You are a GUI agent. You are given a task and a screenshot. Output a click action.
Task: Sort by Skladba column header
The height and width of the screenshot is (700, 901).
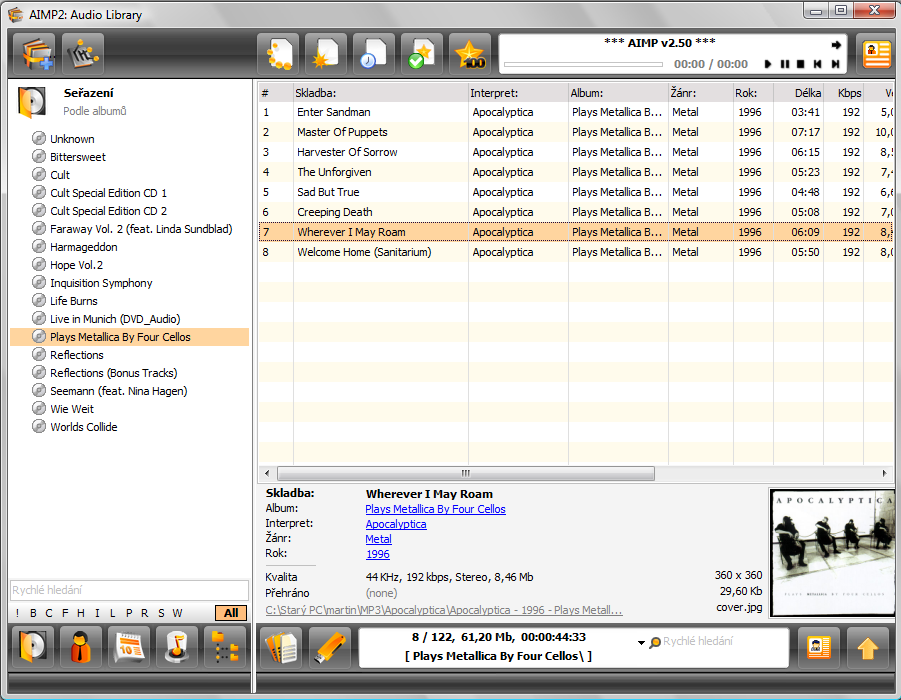point(380,93)
